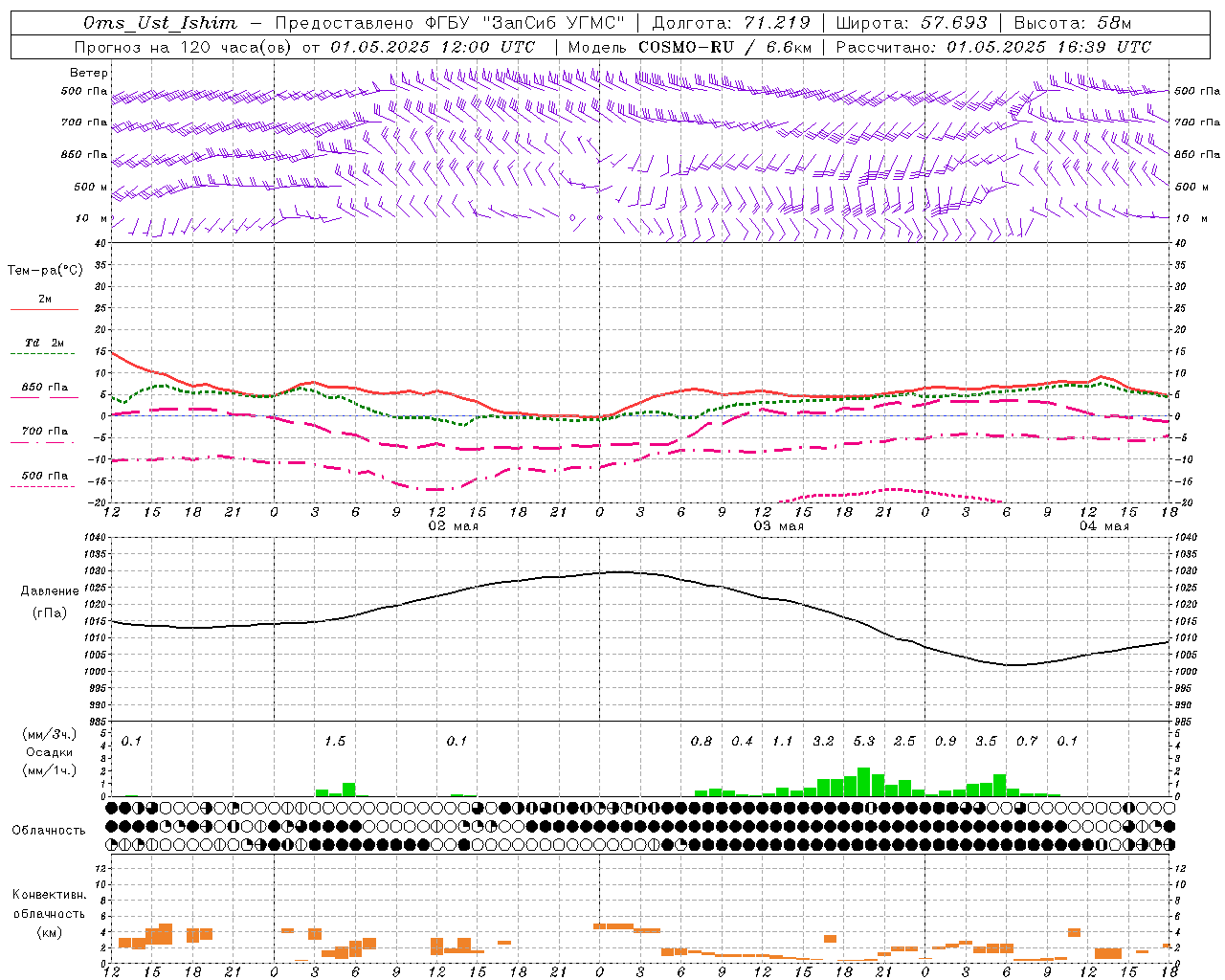Click the 0.8 precipitation total
This screenshot has width=1225, height=980.
pos(702,742)
